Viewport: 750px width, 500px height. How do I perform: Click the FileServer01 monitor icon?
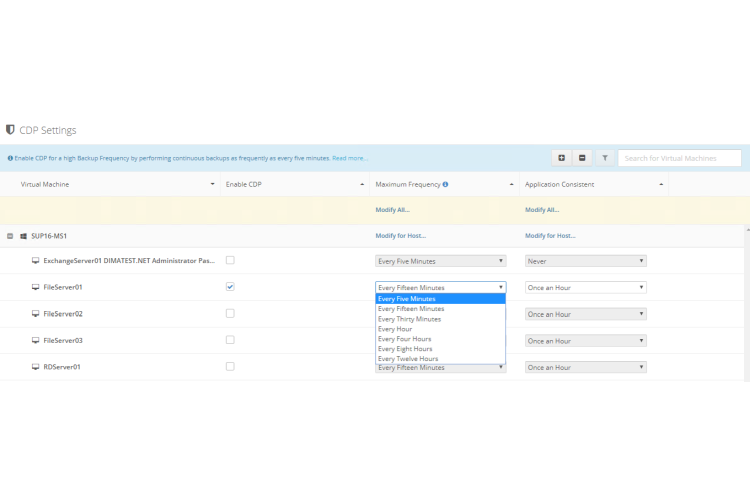[35, 287]
